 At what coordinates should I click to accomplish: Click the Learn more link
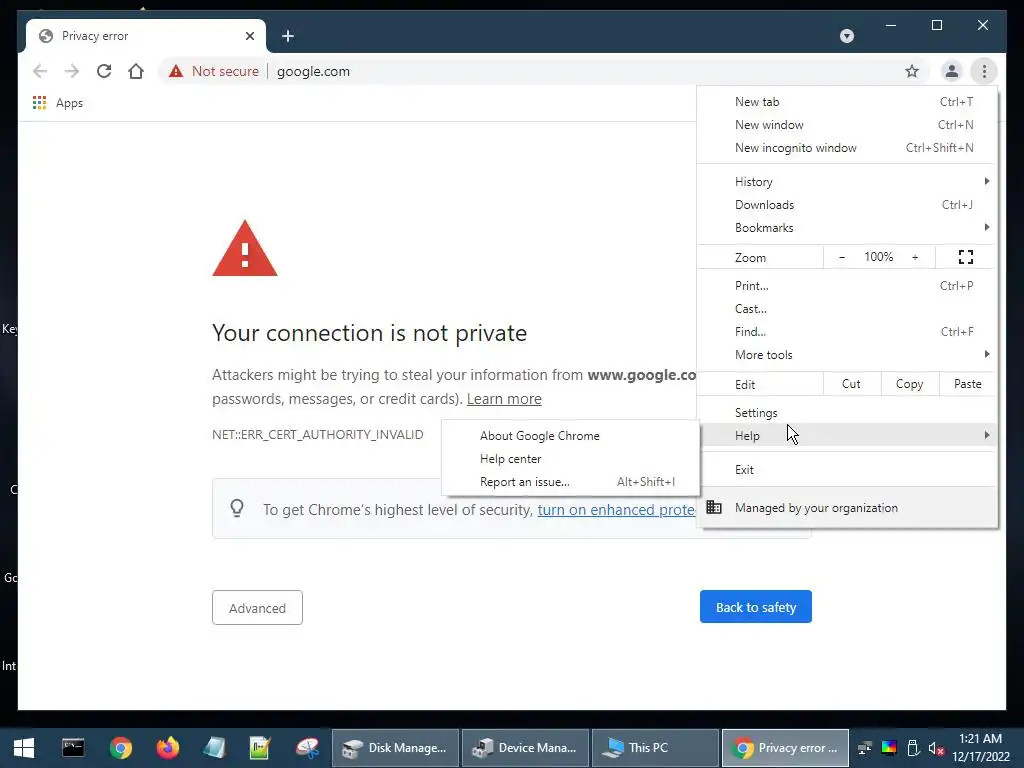coord(504,398)
